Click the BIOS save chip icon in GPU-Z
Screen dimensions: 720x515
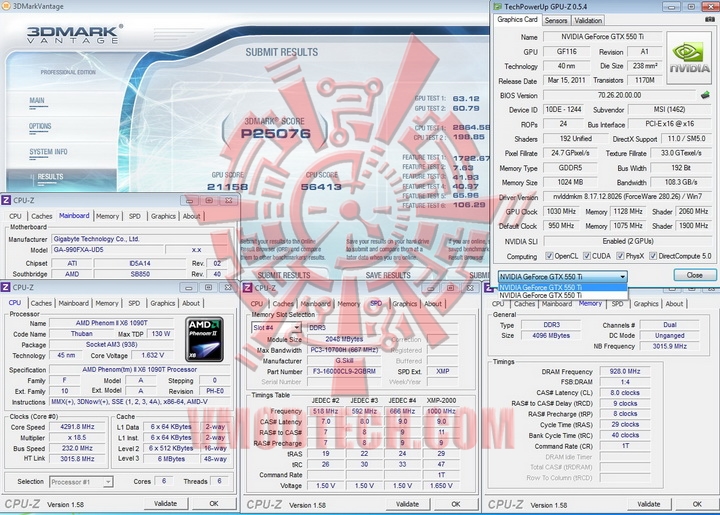[x=705, y=95]
